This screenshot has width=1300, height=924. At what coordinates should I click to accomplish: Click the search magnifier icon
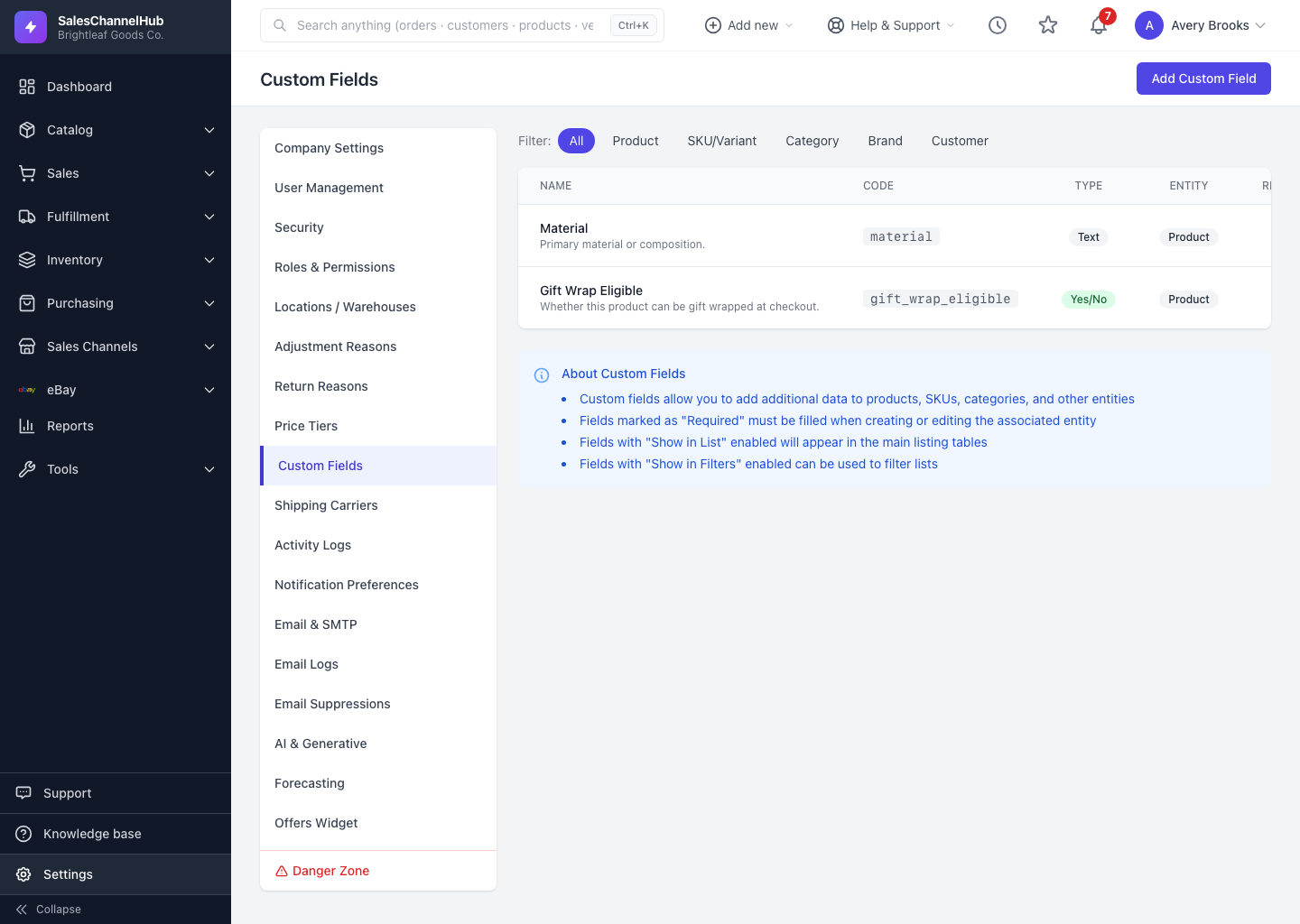pos(280,25)
